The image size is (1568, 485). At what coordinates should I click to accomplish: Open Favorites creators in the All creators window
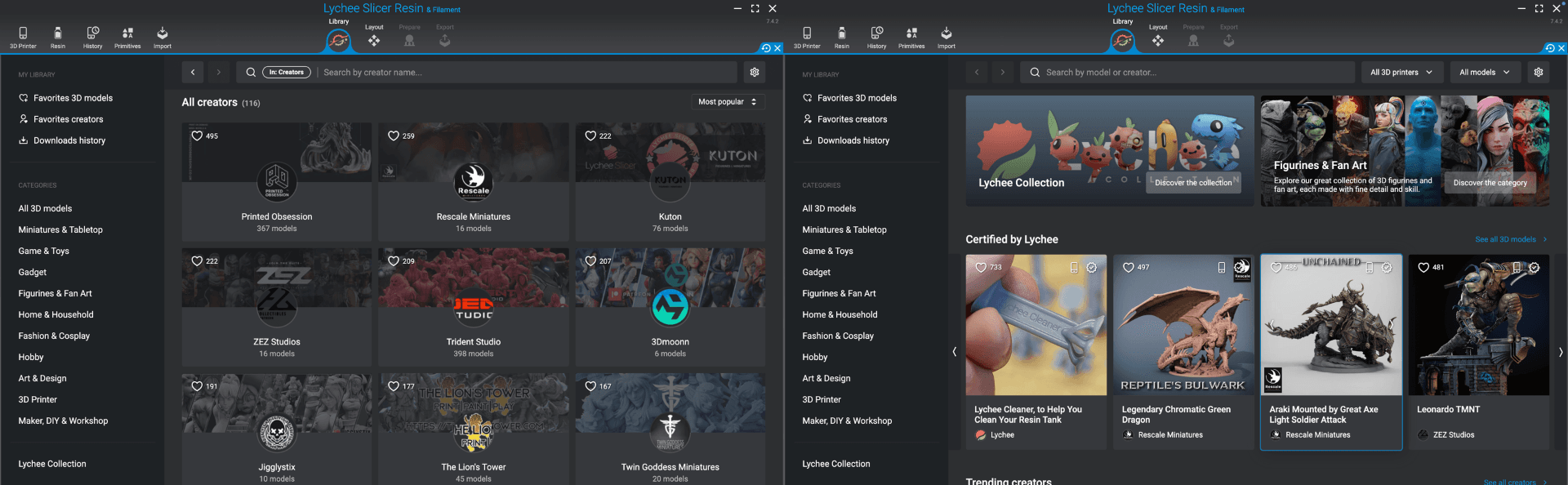pos(60,119)
